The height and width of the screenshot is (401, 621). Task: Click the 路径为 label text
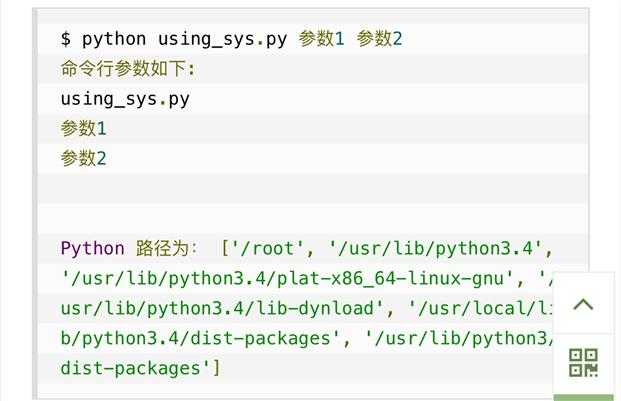click(166, 249)
